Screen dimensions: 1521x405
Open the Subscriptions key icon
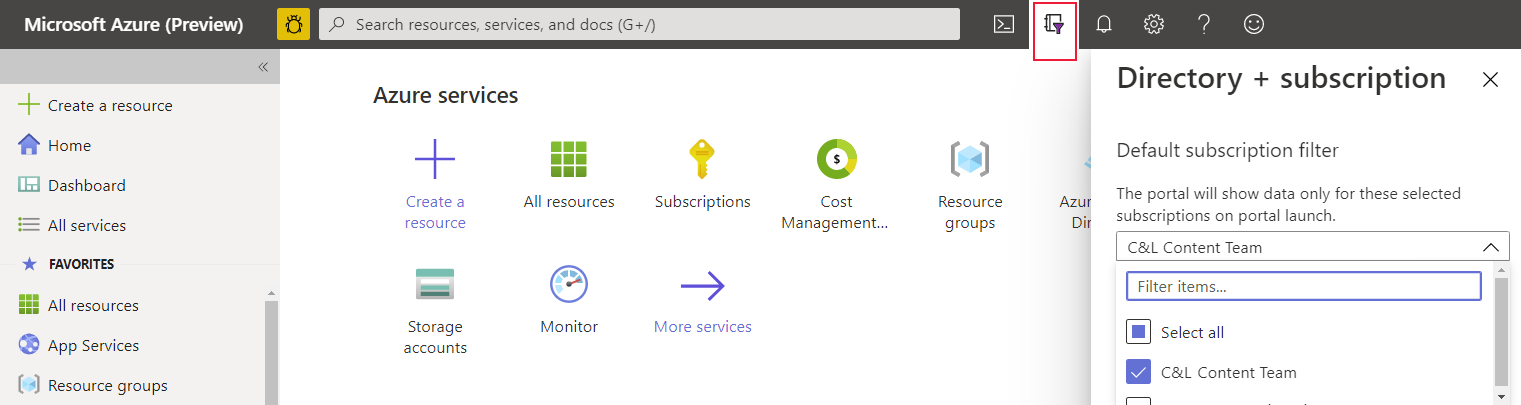(x=702, y=160)
